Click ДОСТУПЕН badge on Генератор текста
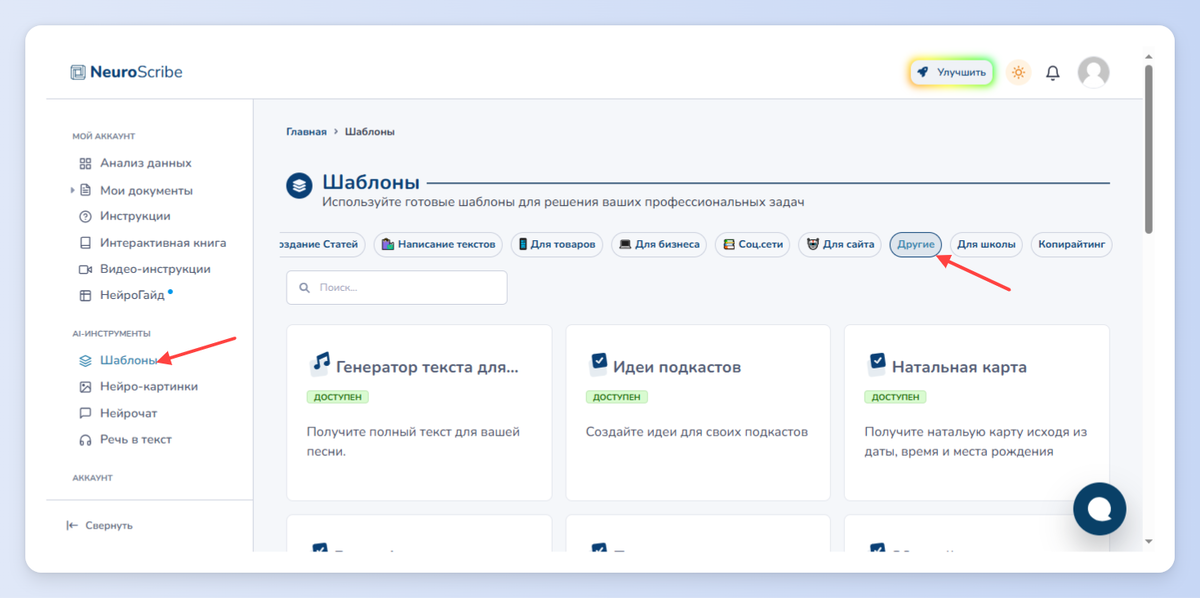 [338, 397]
